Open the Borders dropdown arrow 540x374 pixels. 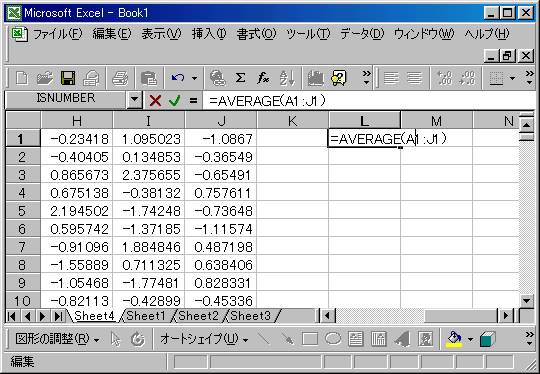tap(512, 79)
